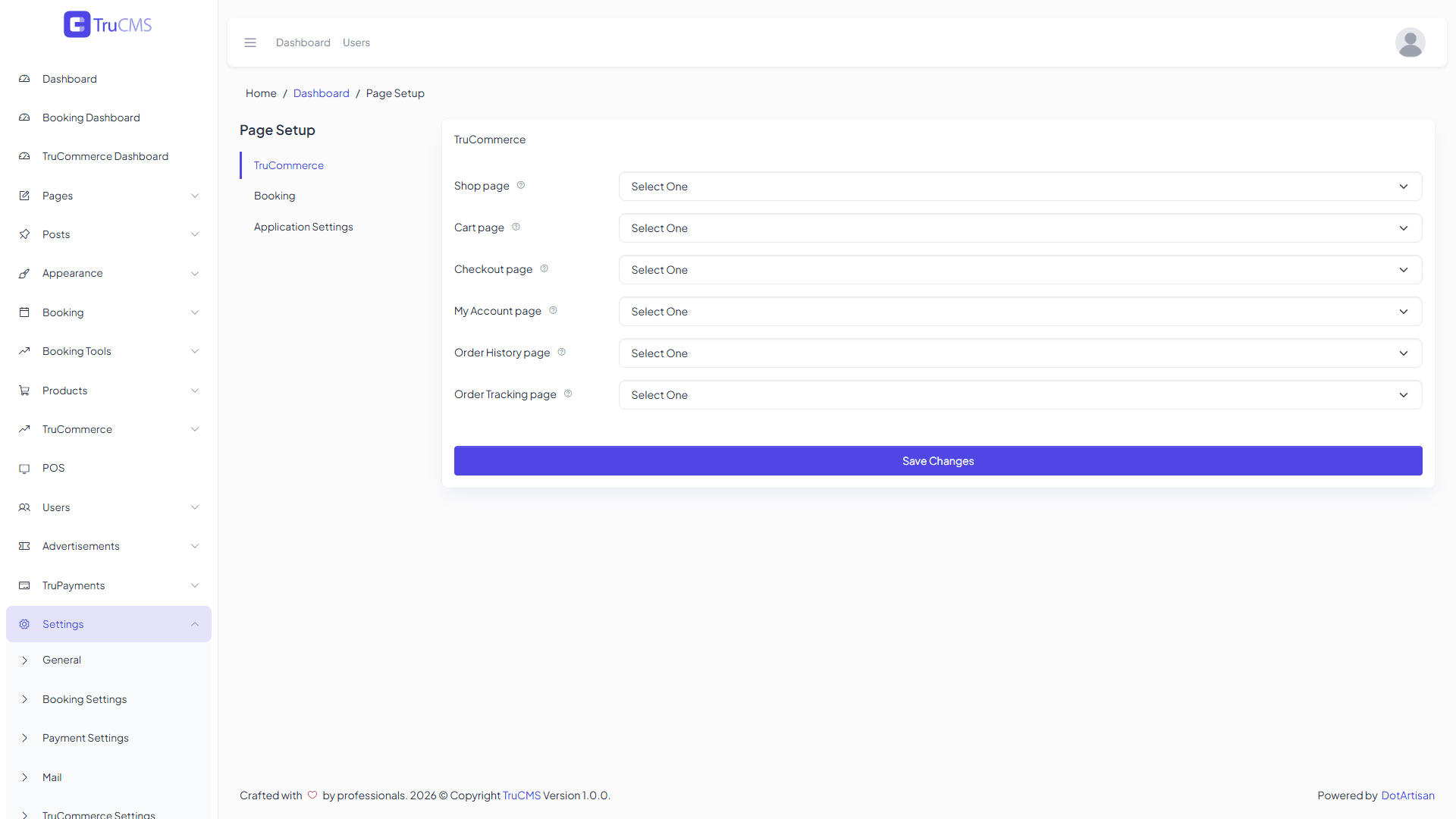This screenshot has height=819, width=1456.
Task: Click the Shop page help icon
Action: (521, 185)
